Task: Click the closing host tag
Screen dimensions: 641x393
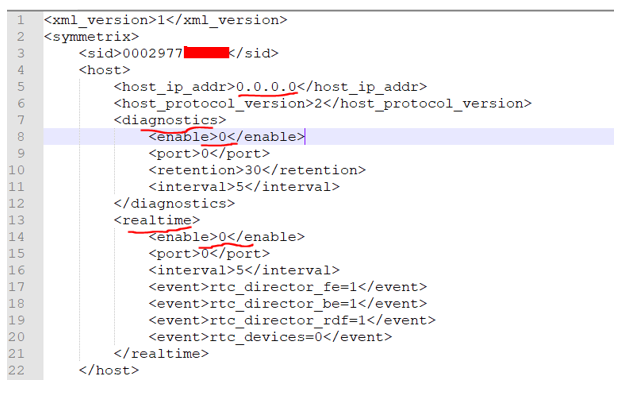Action: pyautogui.click(x=109, y=370)
